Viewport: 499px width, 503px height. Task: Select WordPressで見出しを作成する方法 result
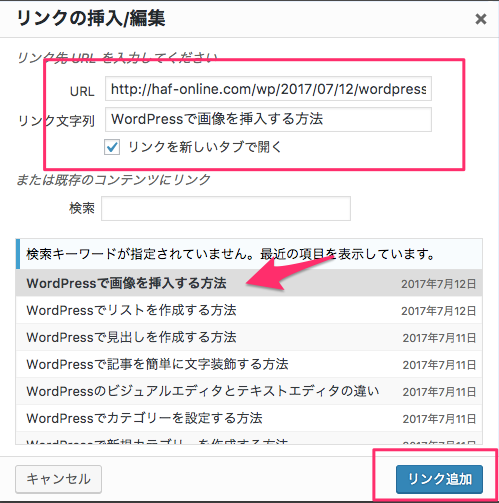pyautogui.click(x=249, y=337)
